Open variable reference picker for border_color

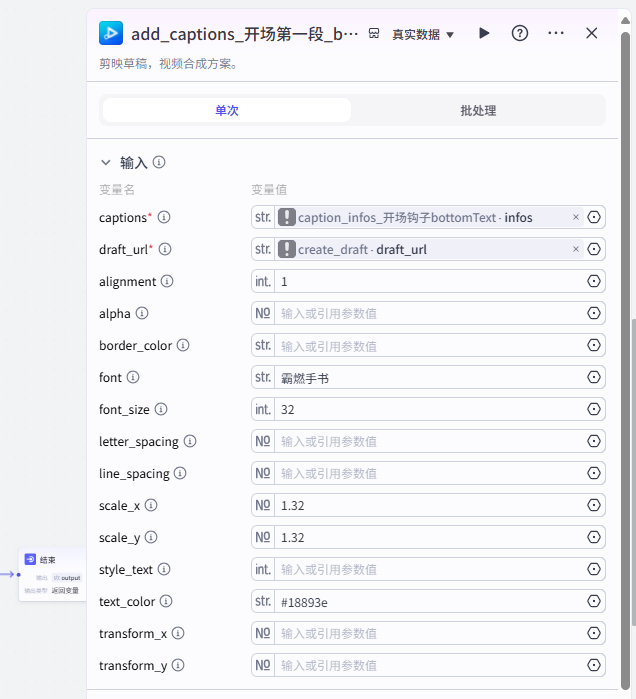click(594, 345)
